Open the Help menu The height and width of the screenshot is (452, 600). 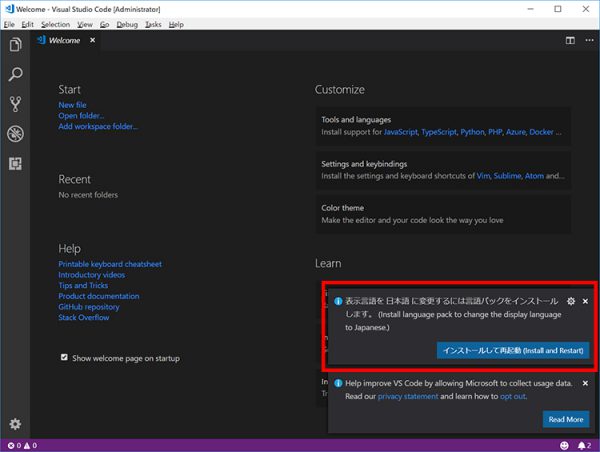(176, 24)
